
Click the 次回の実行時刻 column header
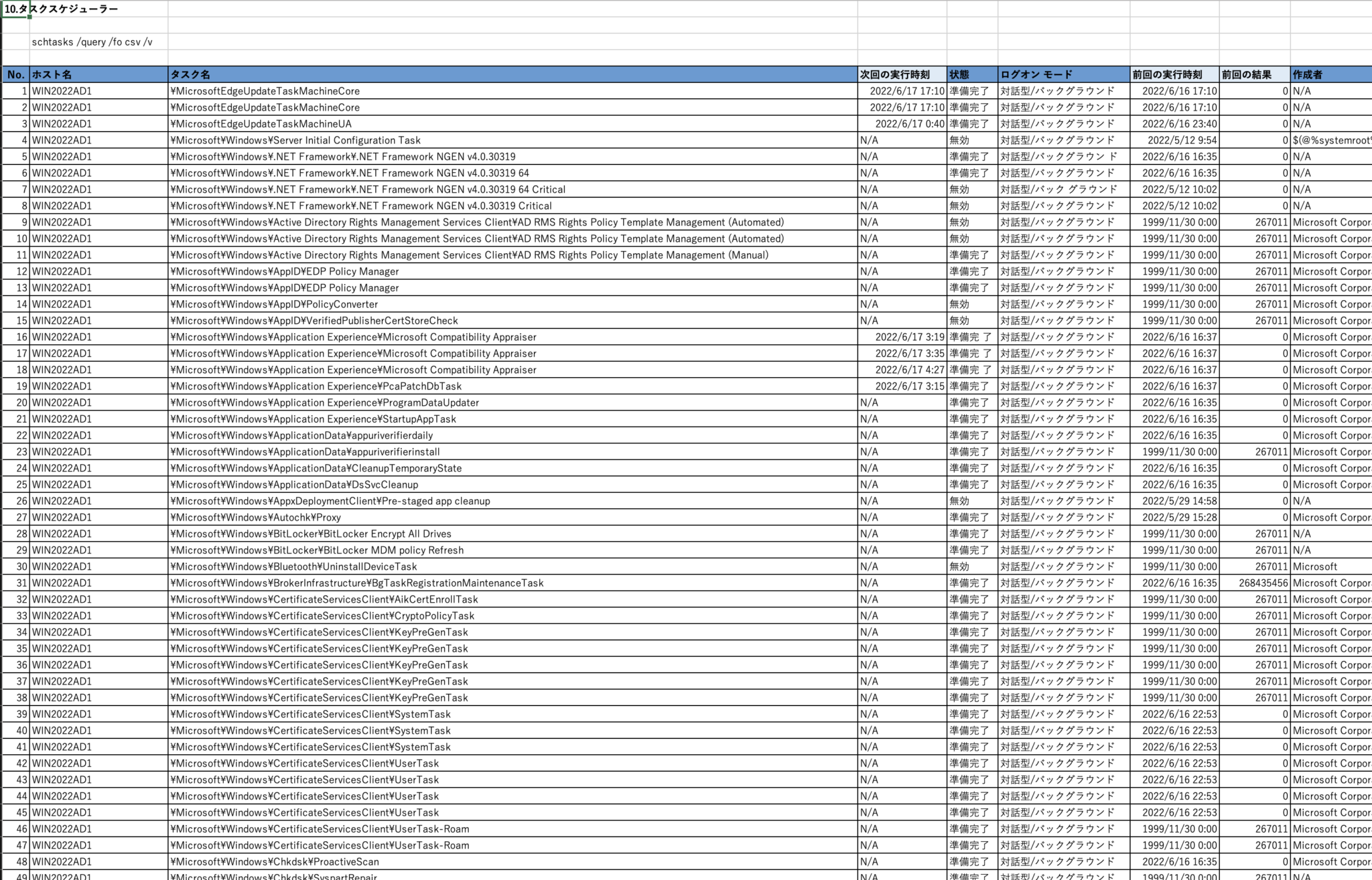891,74
